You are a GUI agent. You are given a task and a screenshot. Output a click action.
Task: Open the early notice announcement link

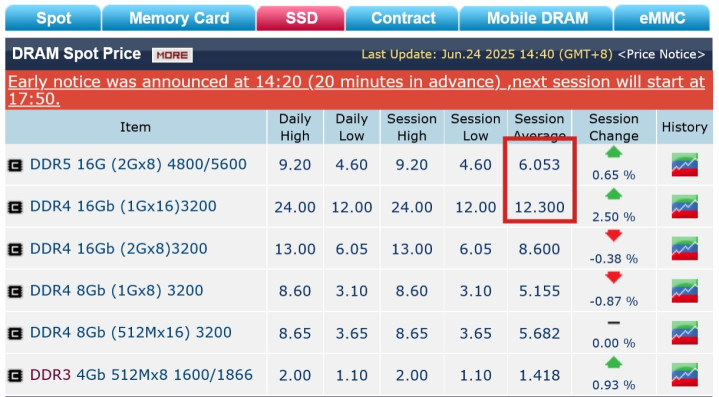[x=356, y=90]
